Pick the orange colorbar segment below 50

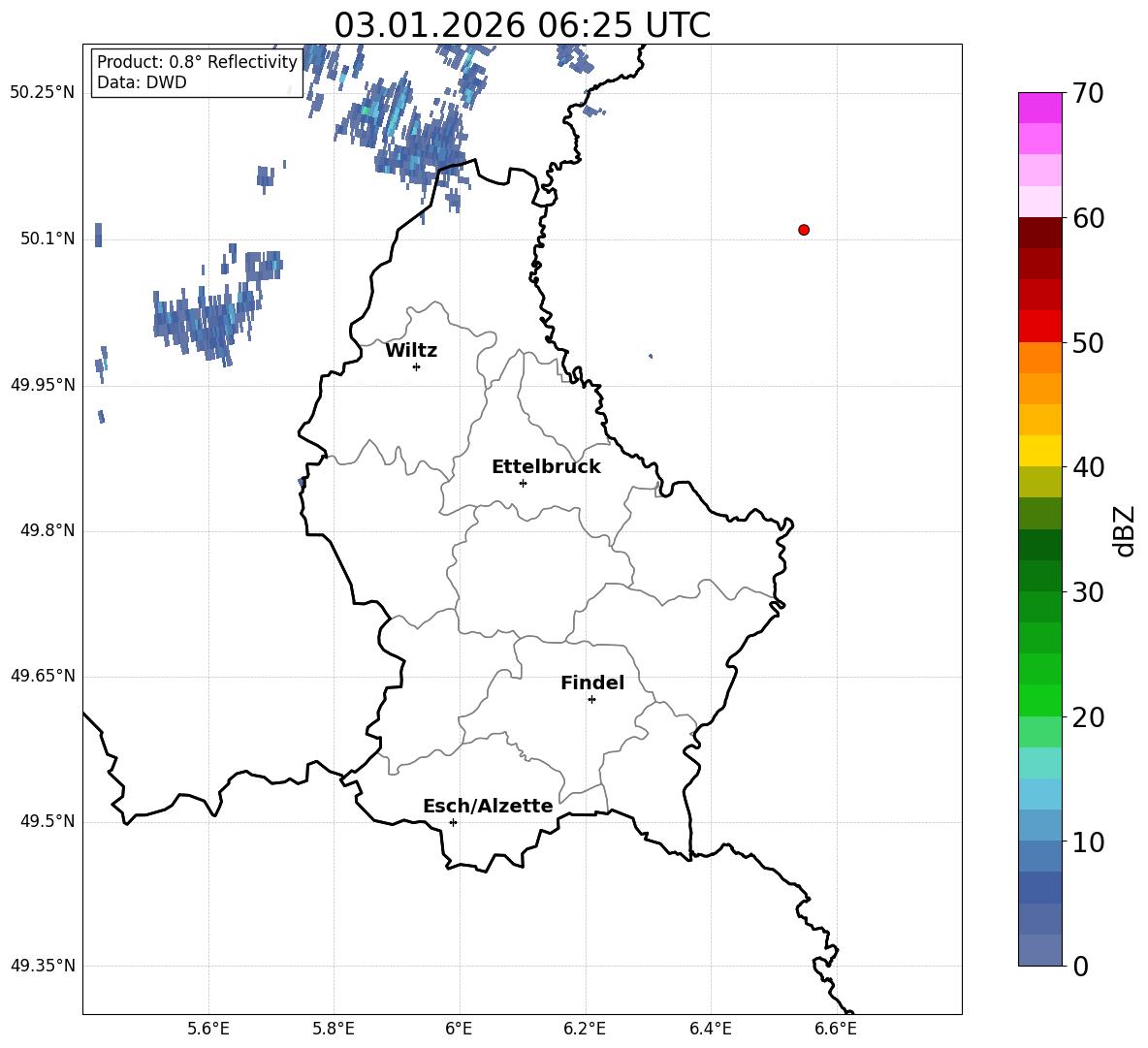click(x=1040, y=358)
